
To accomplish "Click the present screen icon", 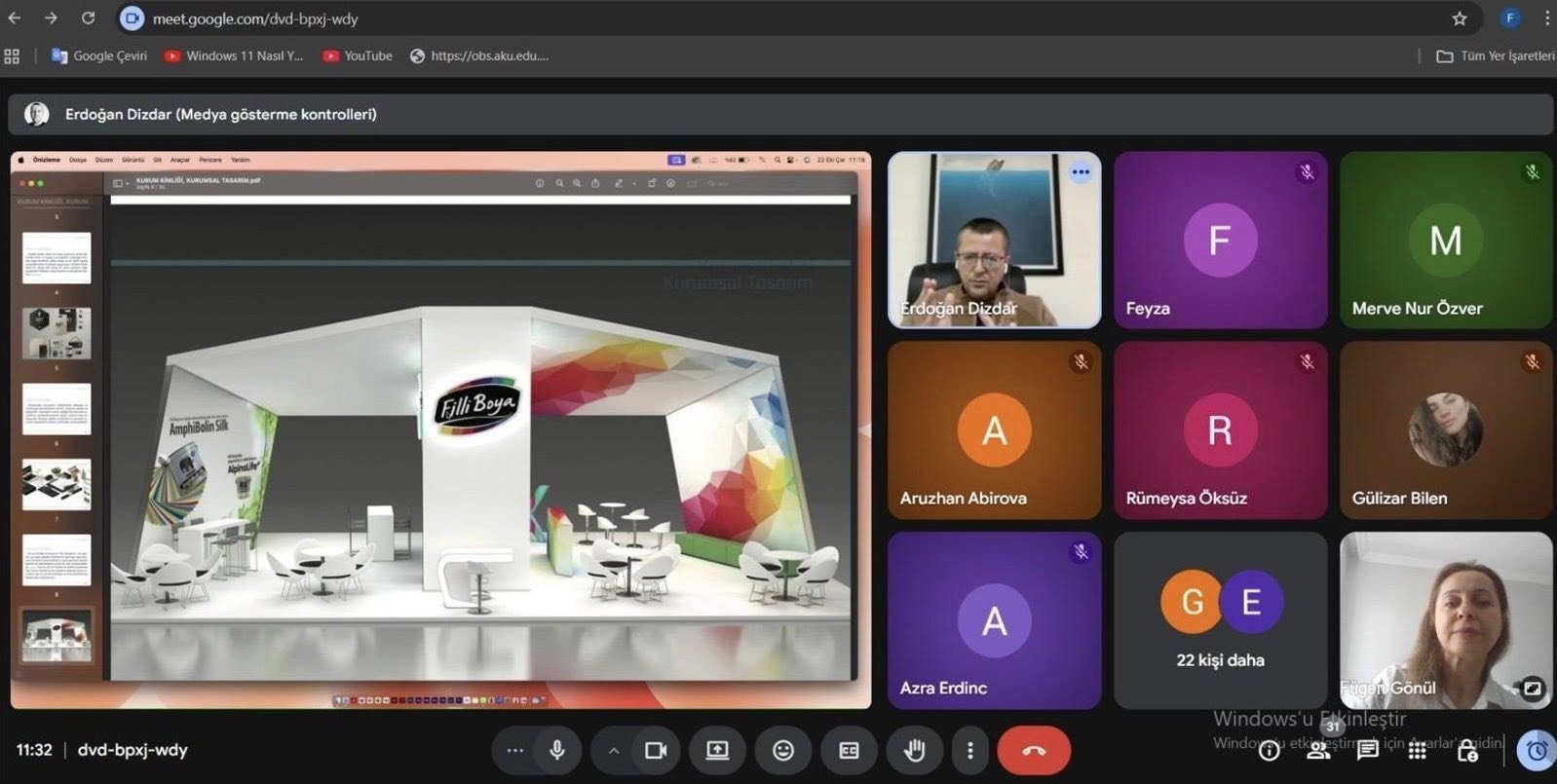I will coord(717,750).
